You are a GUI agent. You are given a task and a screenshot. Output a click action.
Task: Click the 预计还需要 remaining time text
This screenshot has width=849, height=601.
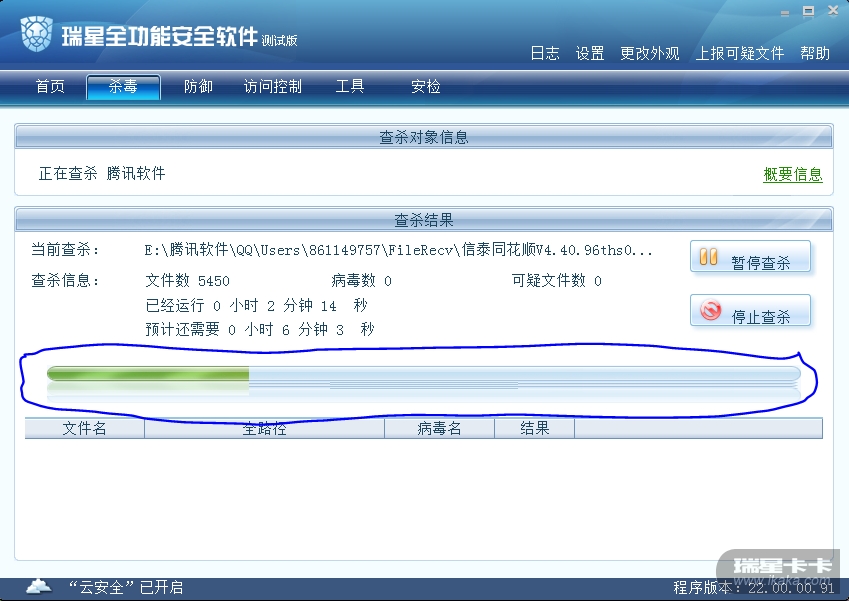260,329
